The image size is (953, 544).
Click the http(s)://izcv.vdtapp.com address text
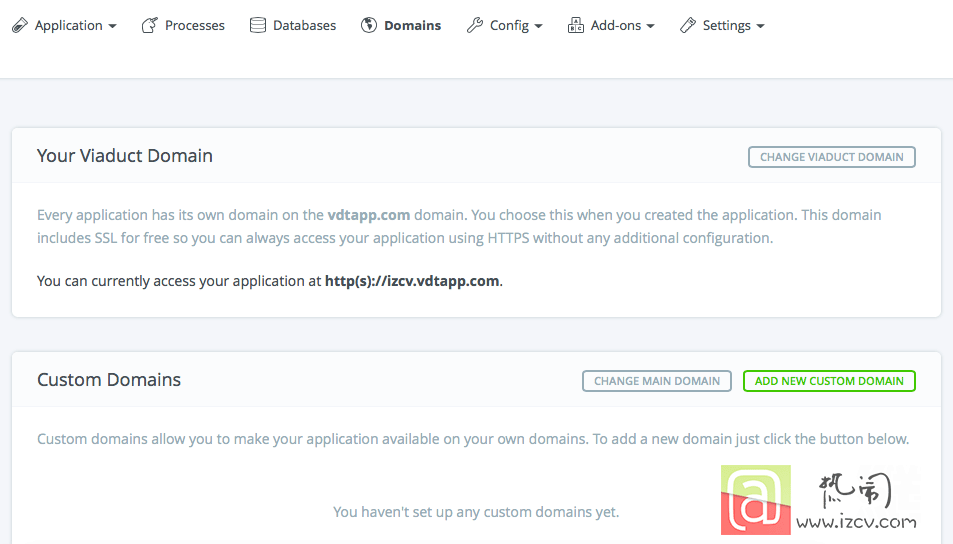click(x=412, y=281)
